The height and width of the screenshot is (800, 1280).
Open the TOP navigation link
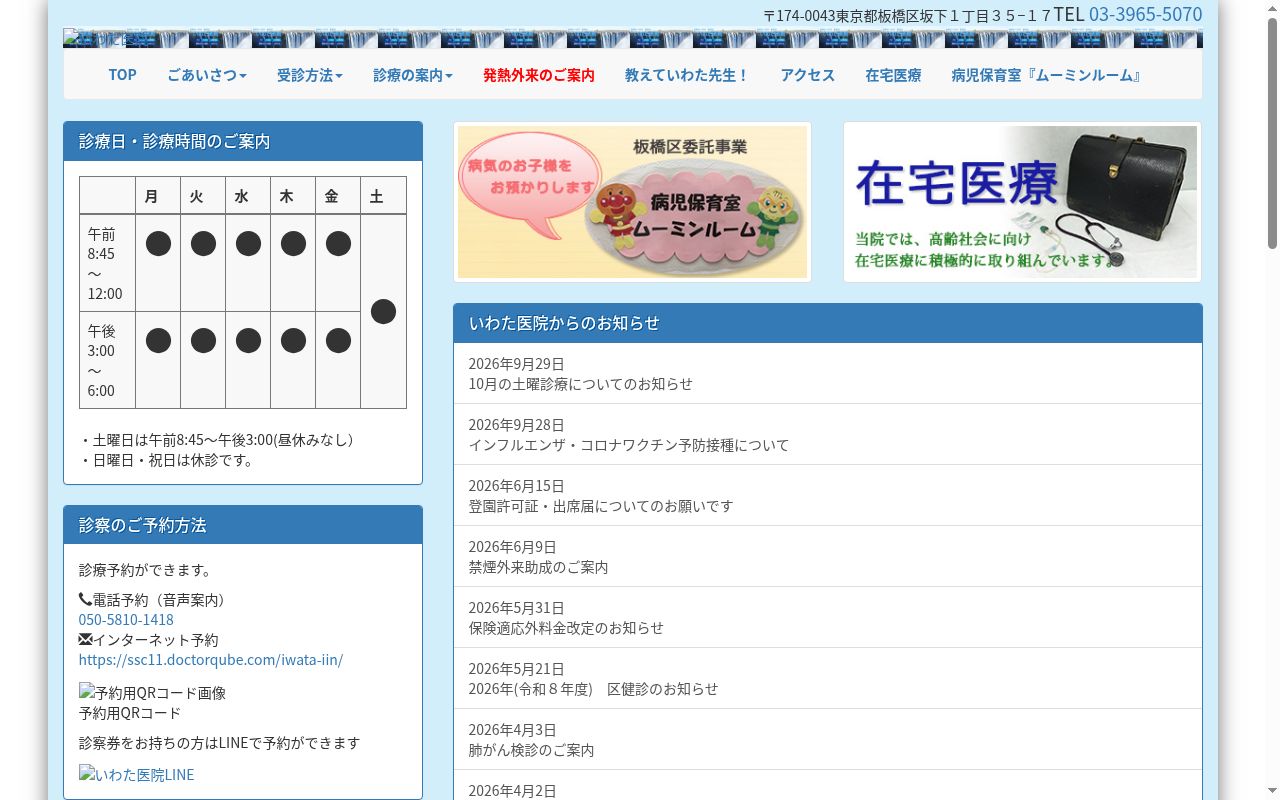tap(122, 75)
